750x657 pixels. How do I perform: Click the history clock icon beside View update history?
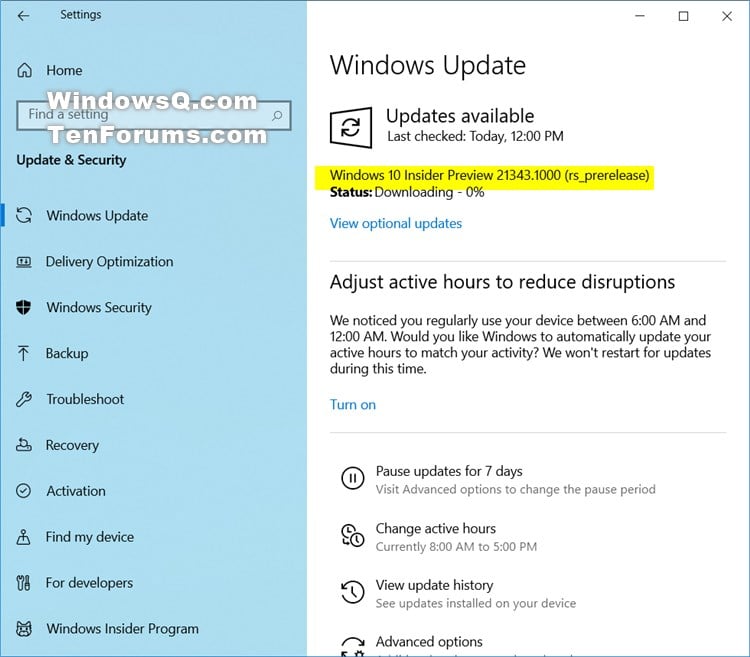coord(353,592)
